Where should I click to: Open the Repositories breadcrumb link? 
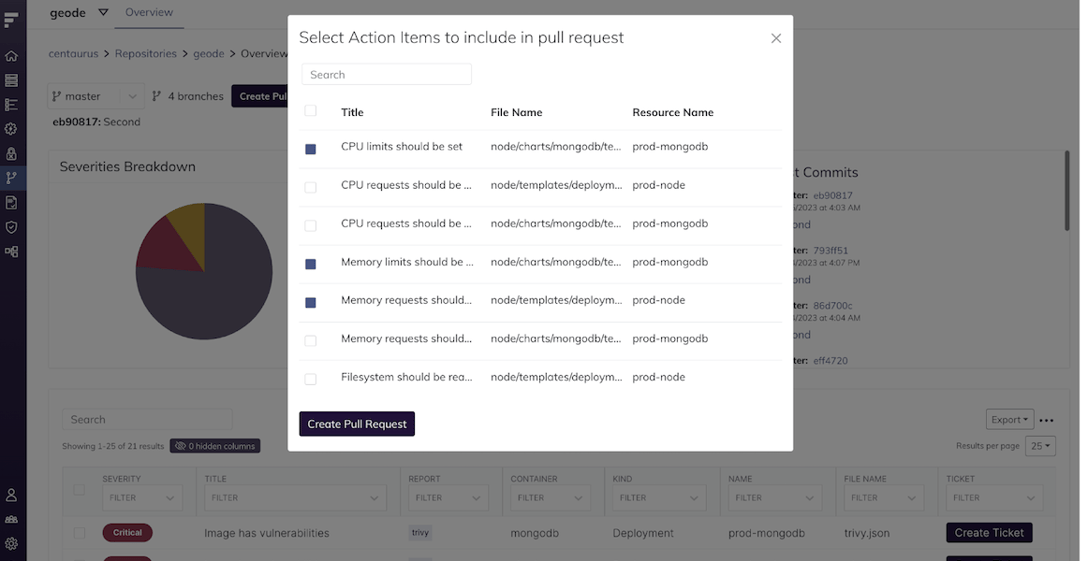click(x=146, y=53)
